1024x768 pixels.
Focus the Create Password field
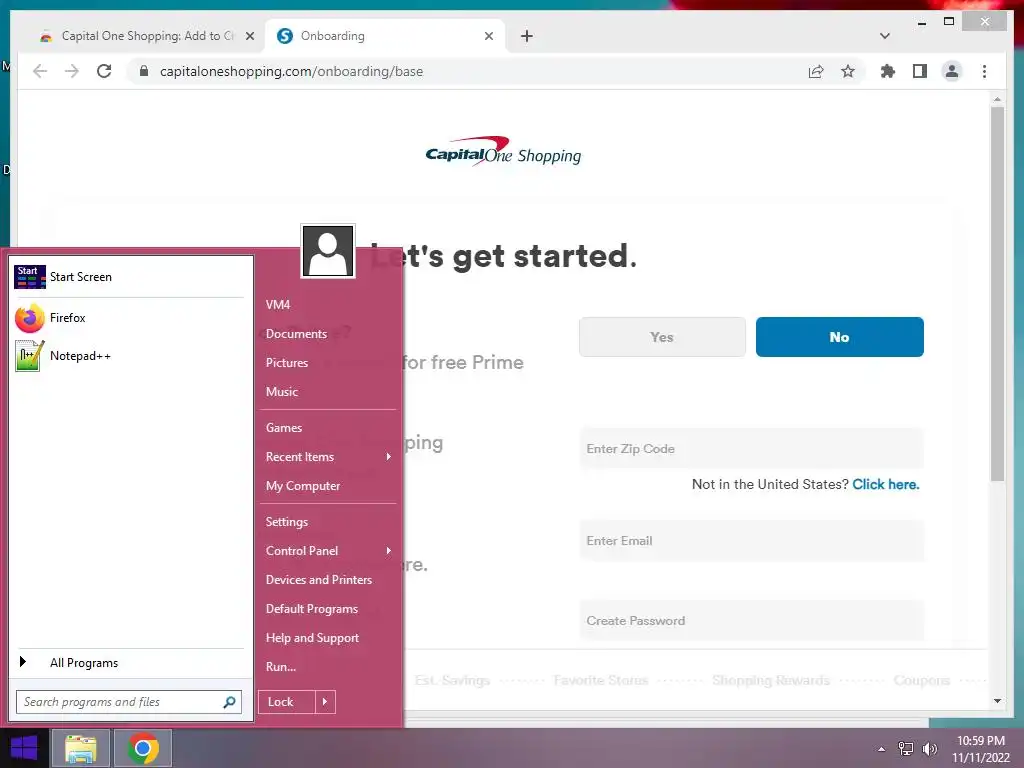751,620
